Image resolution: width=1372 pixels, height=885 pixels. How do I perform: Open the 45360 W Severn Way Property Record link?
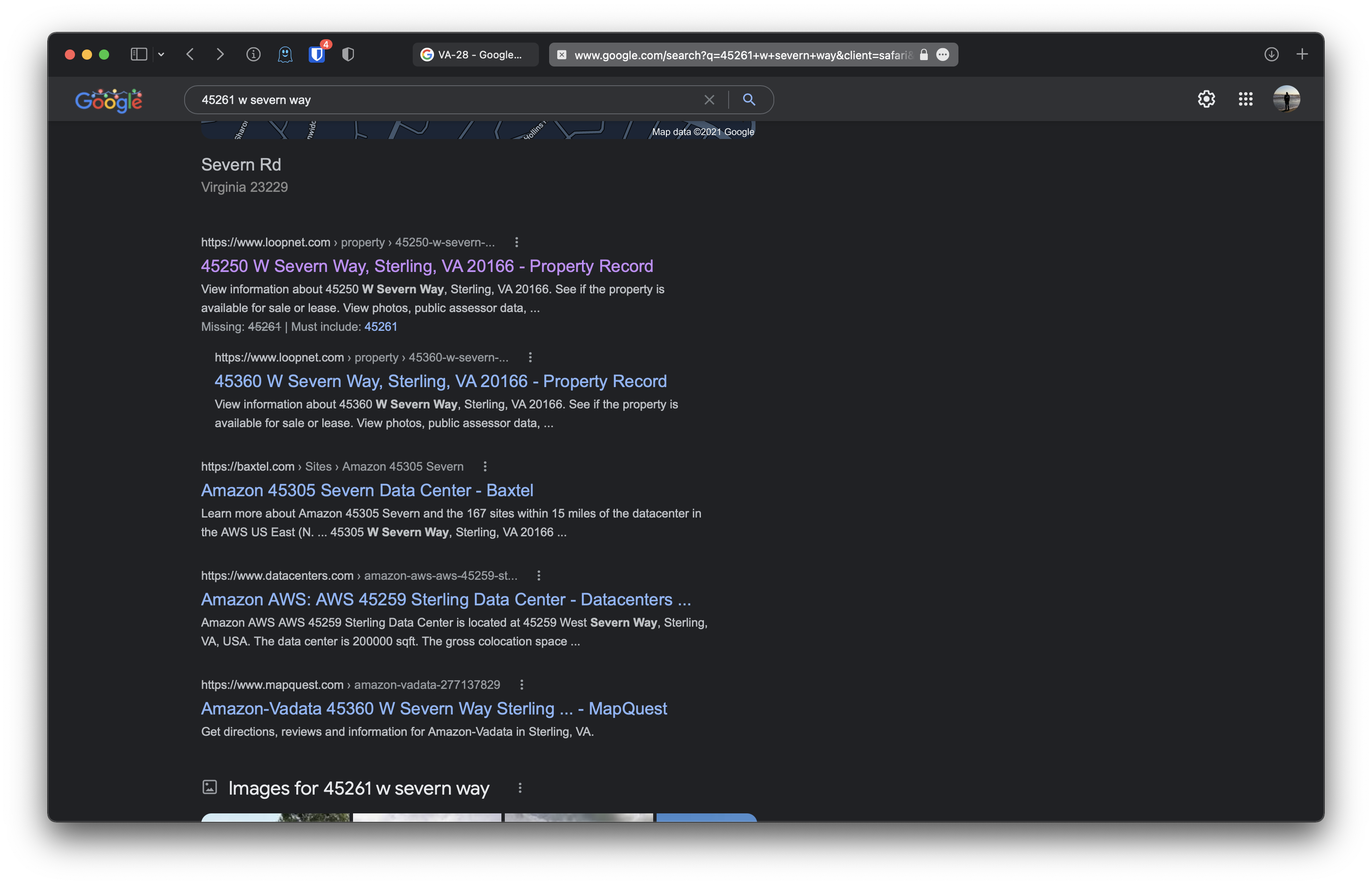click(441, 382)
